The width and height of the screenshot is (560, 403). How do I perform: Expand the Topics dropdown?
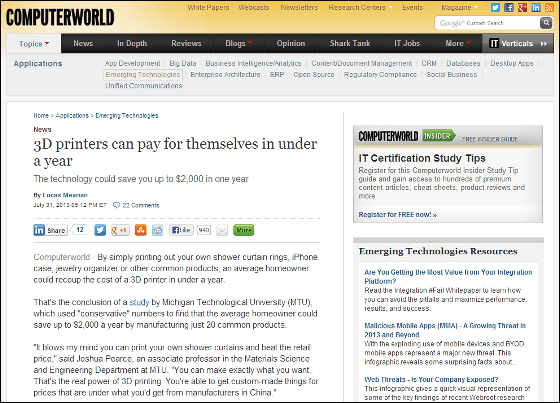34,44
